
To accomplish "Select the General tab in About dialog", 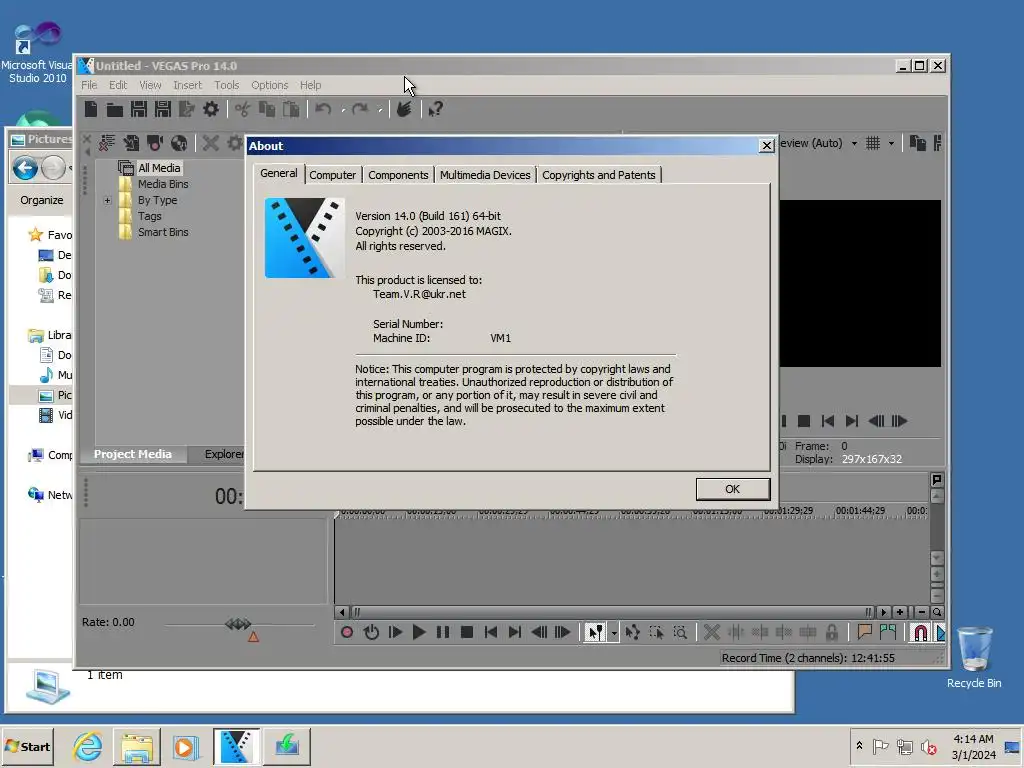I will [278, 173].
